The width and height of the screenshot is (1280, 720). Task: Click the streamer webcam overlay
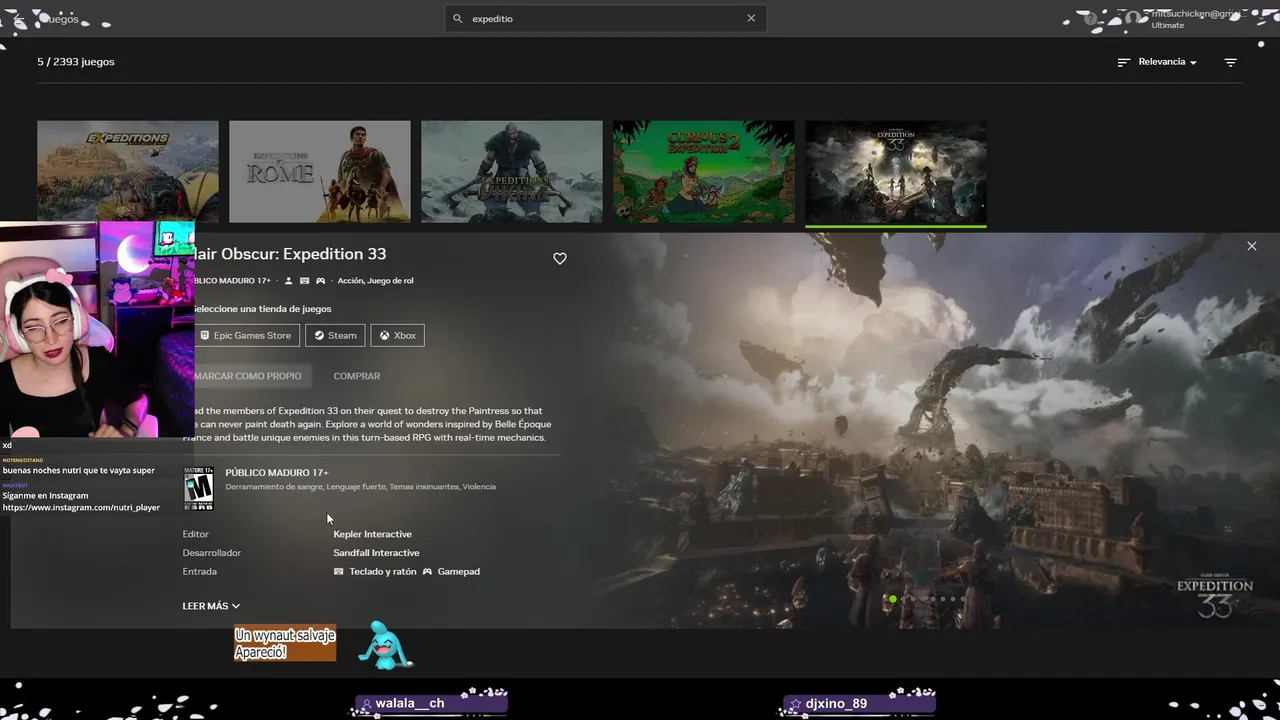(x=97, y=329)
